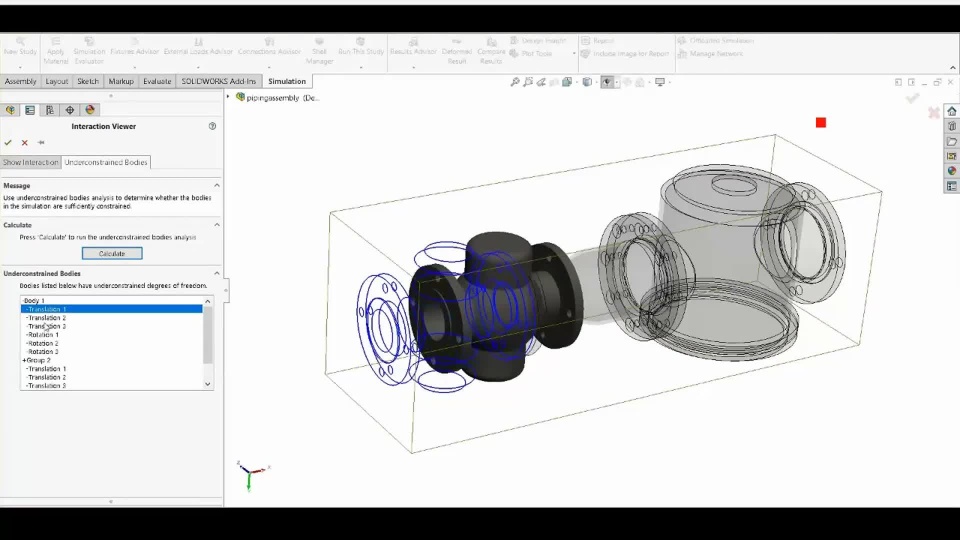Switch to the Evaluate tab

(x=157, y=81)
